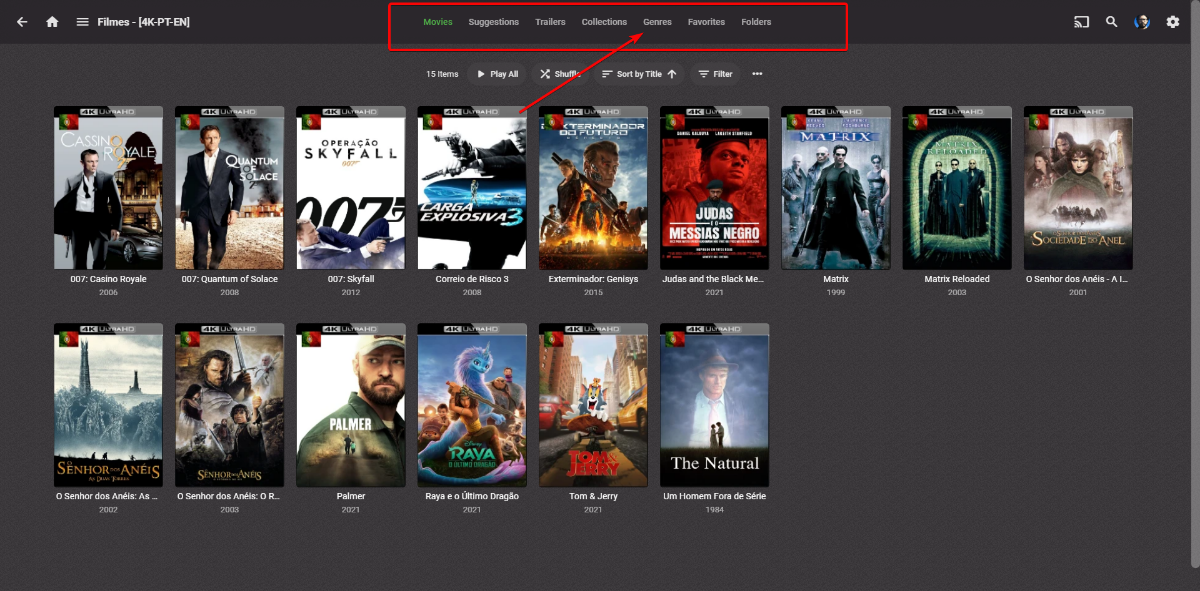Open the Casino Royale poster

coord(108,188)
